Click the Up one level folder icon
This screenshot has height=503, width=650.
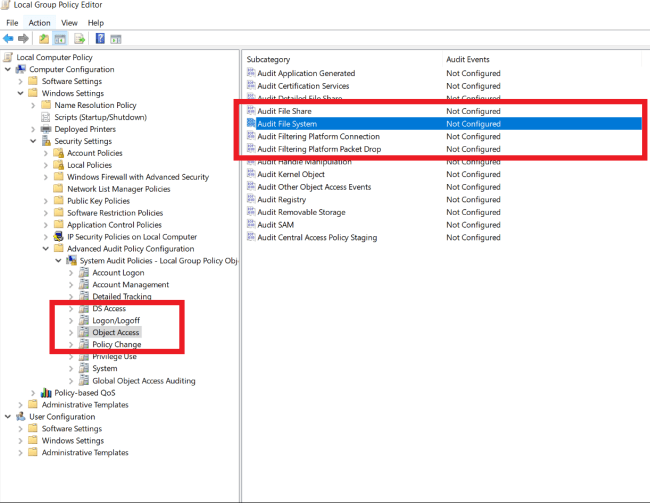tap(44, 39)
